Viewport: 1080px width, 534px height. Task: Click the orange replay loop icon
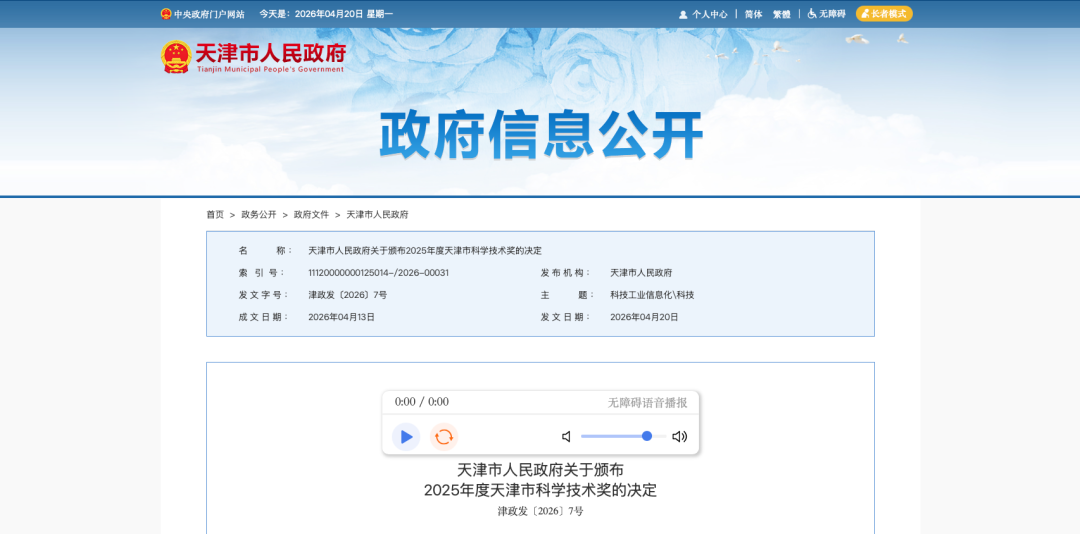click(444, 437)
